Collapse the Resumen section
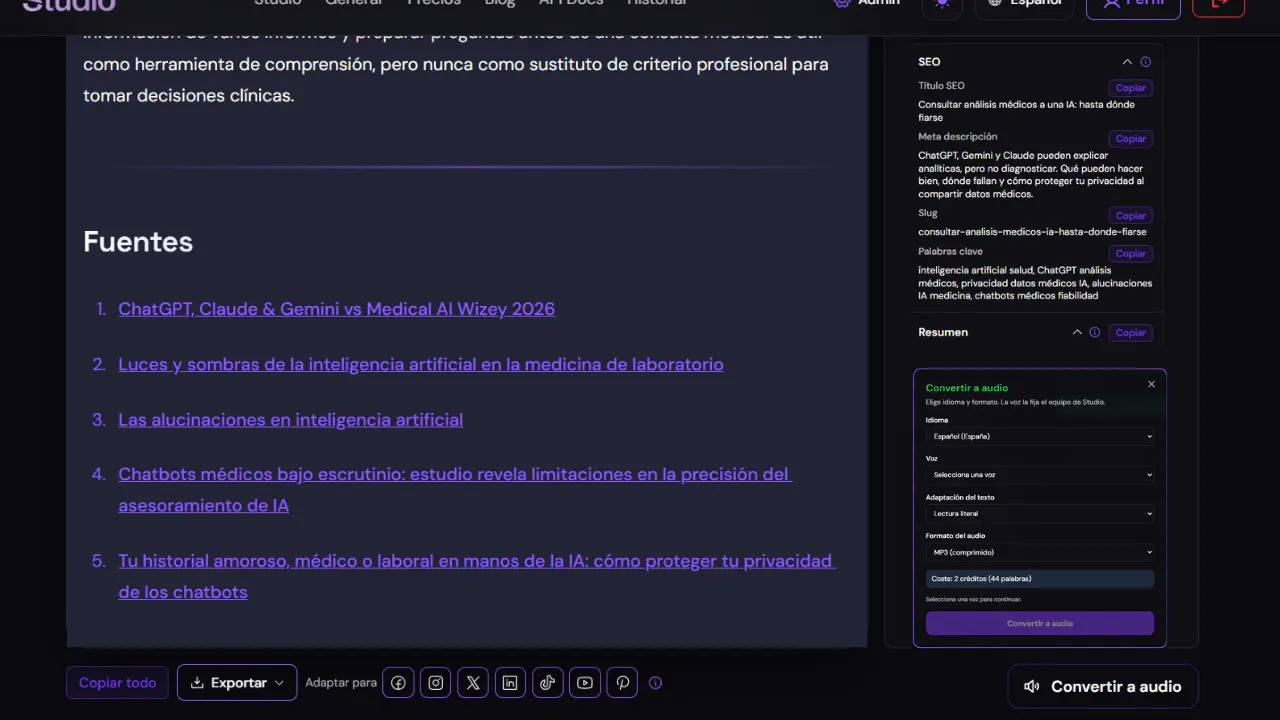 1077,332
